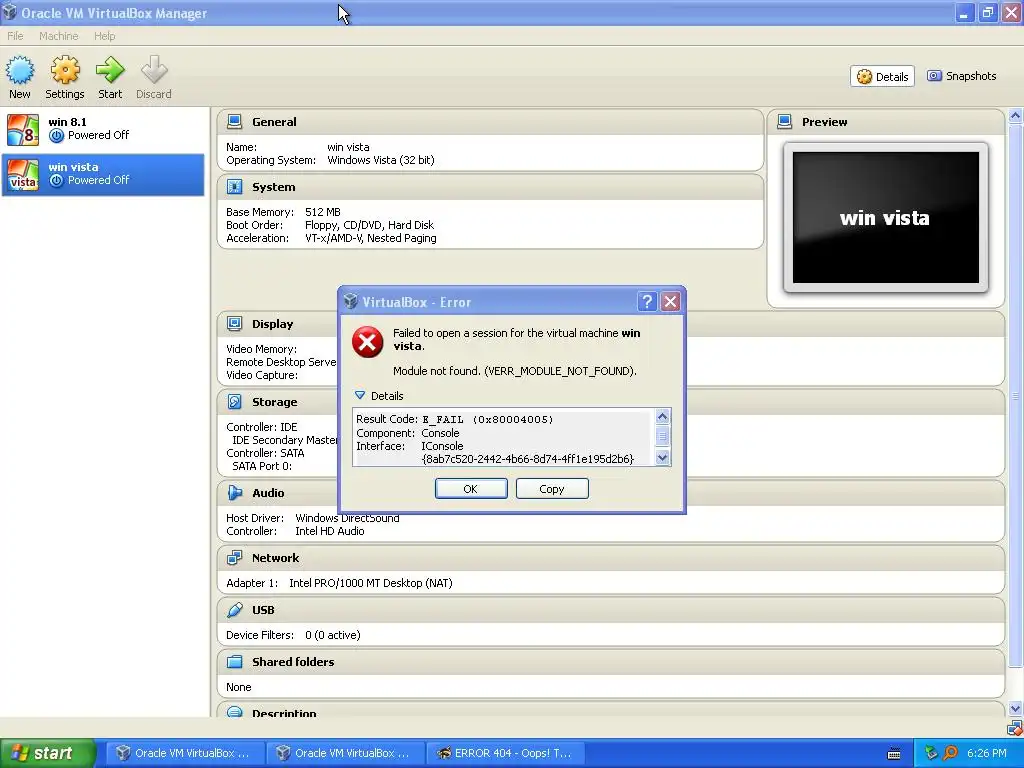
Task: Click the System section header
Action: (x=490, y=187)
